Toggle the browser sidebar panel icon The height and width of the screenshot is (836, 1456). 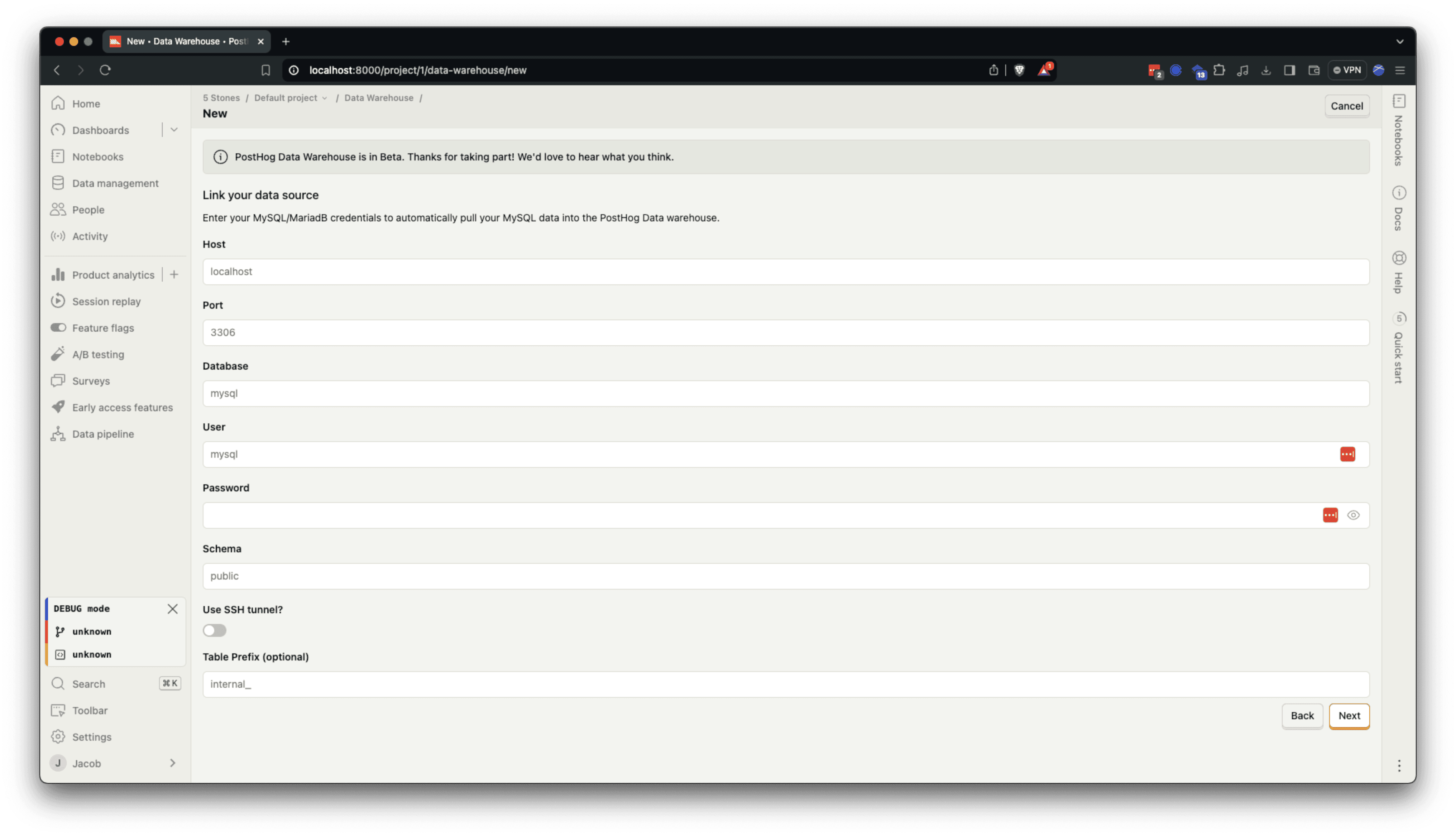[1289, 70]
